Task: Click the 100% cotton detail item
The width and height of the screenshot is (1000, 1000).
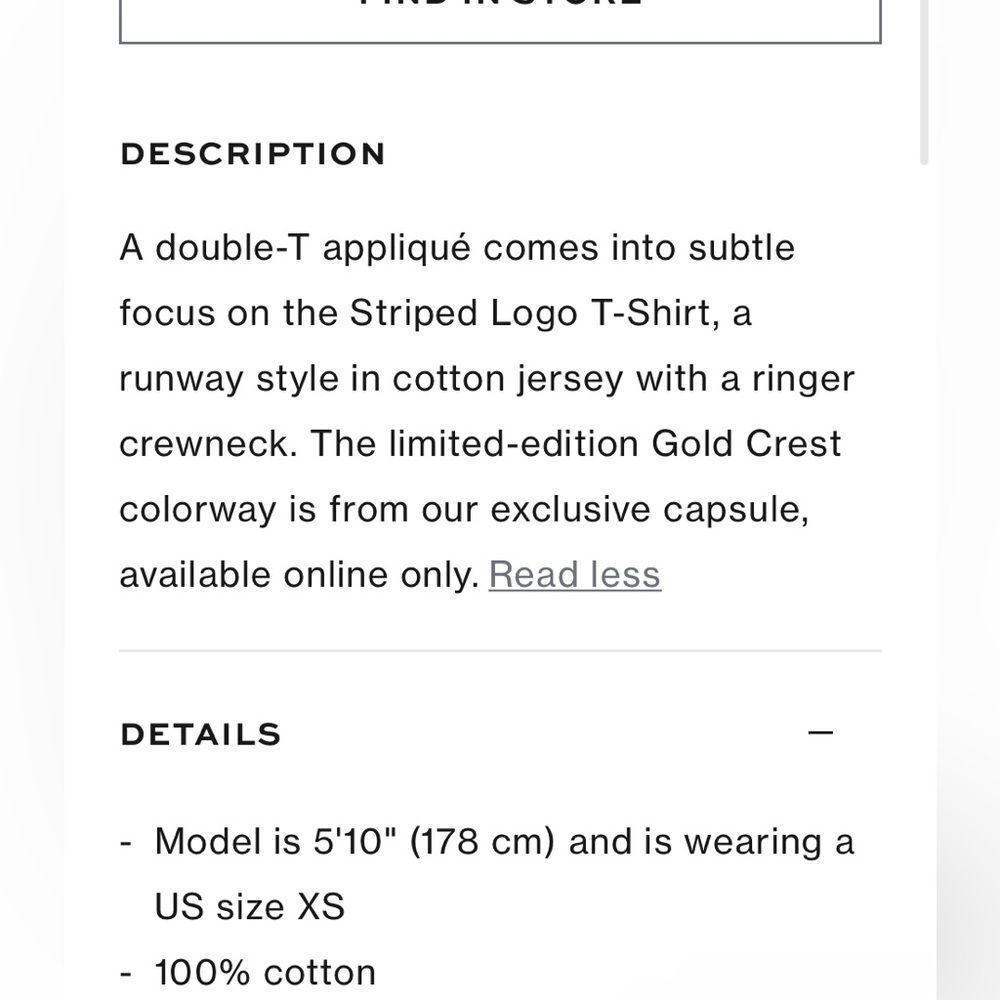Action: pyautogui.click(x=265, y=973)
